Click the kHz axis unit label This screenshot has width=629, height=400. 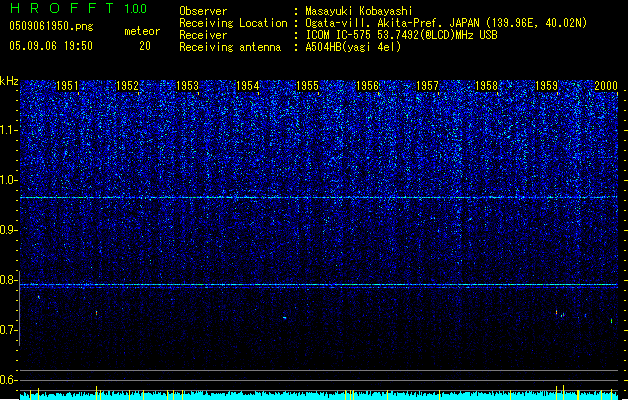[9, 81]
